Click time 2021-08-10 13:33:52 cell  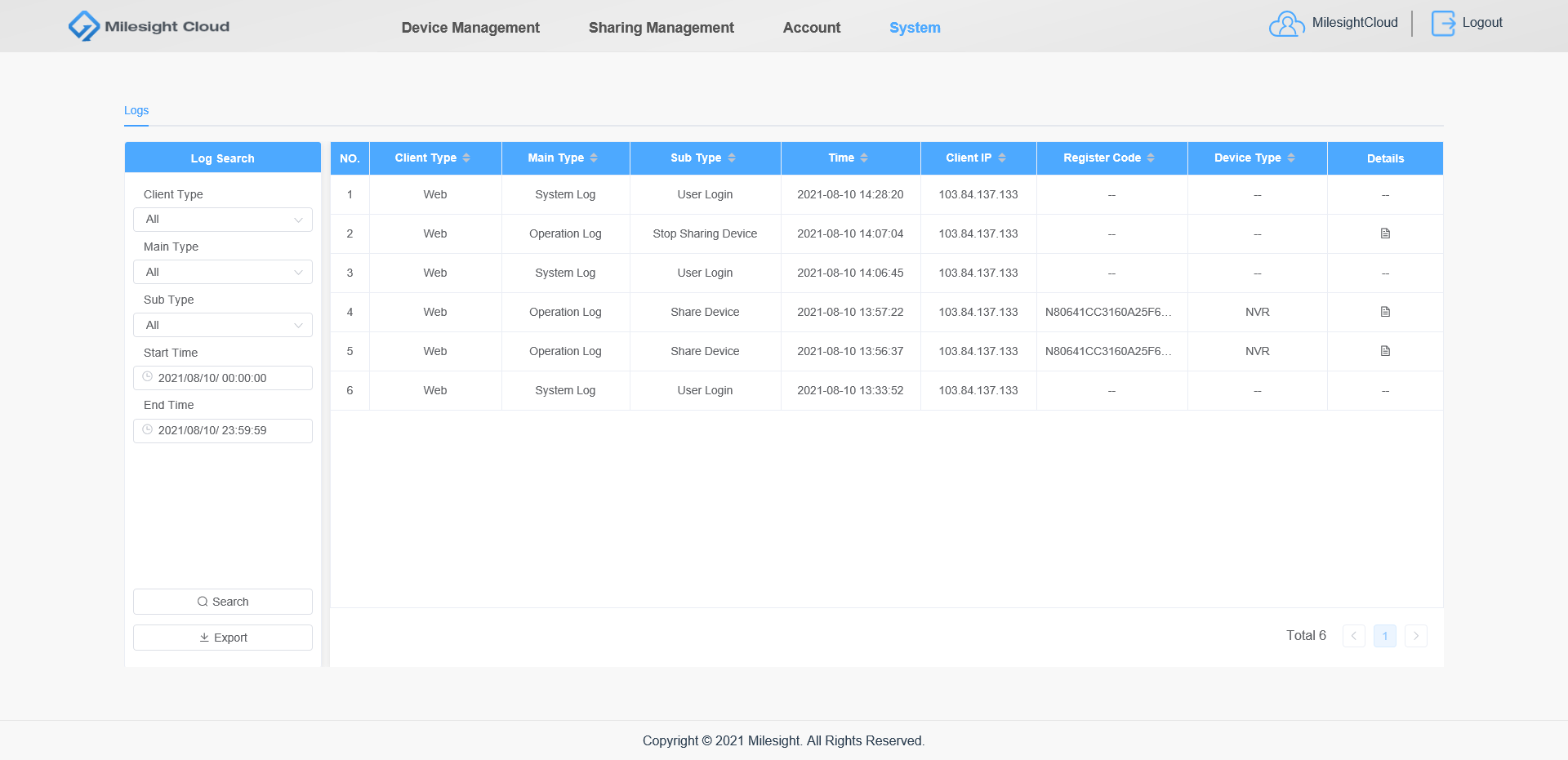tap(850, 390)
